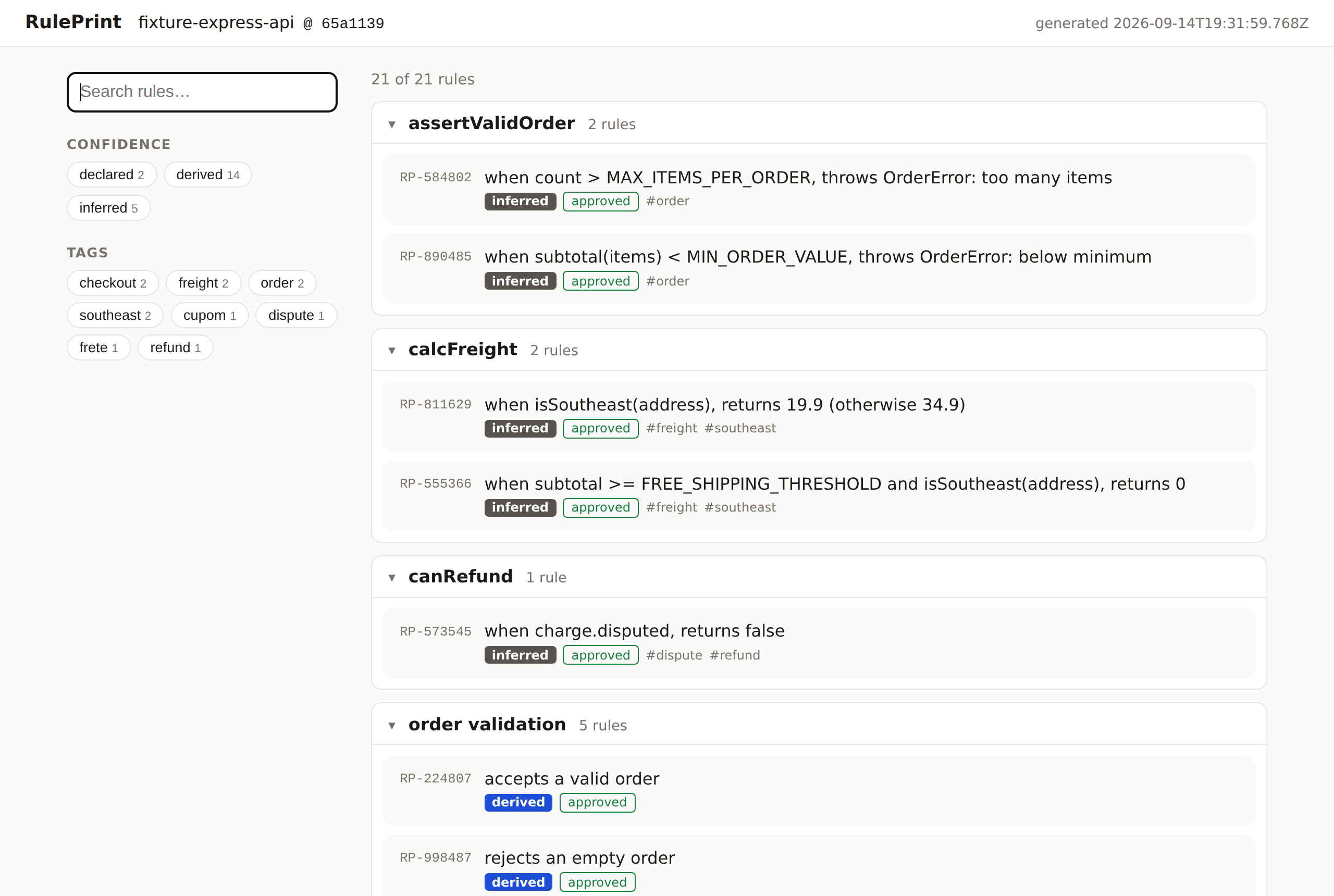Screen dimensions: 1334x896
Task: Collapse the order validation group
Action: pos(392,725)
